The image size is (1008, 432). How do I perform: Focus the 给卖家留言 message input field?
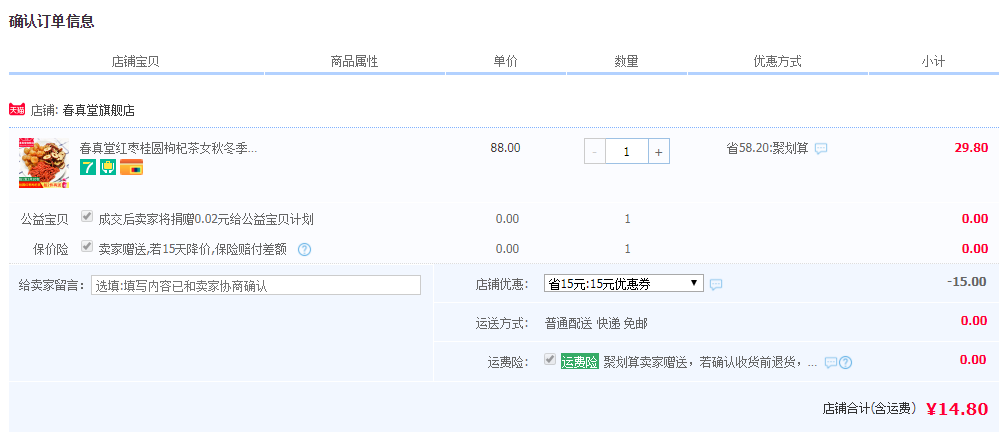click(256, 285)
